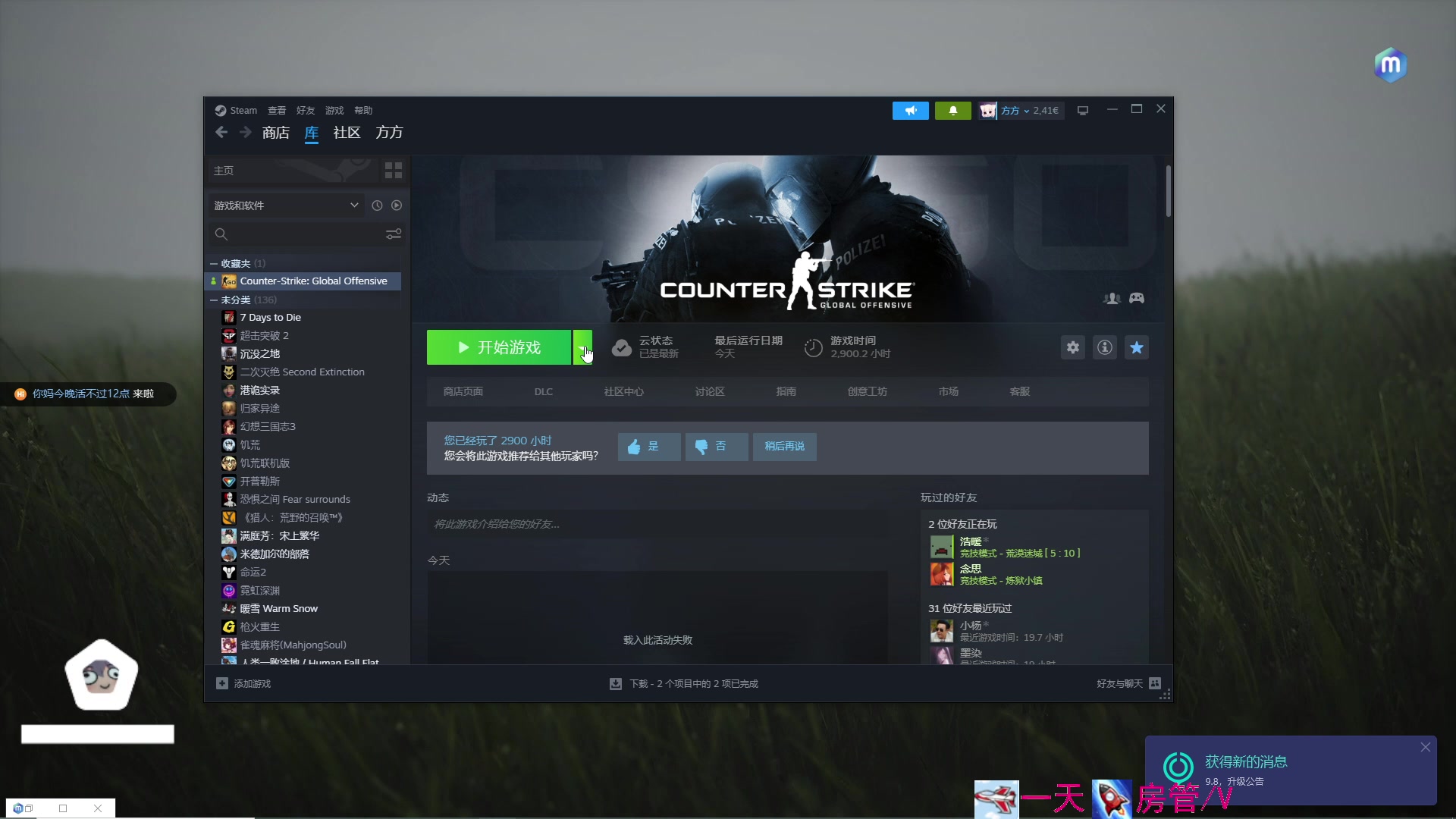This screenshot has height=819, width=1456.
Task: Go forward with the right arrow
Action: (x=245, y=133)
